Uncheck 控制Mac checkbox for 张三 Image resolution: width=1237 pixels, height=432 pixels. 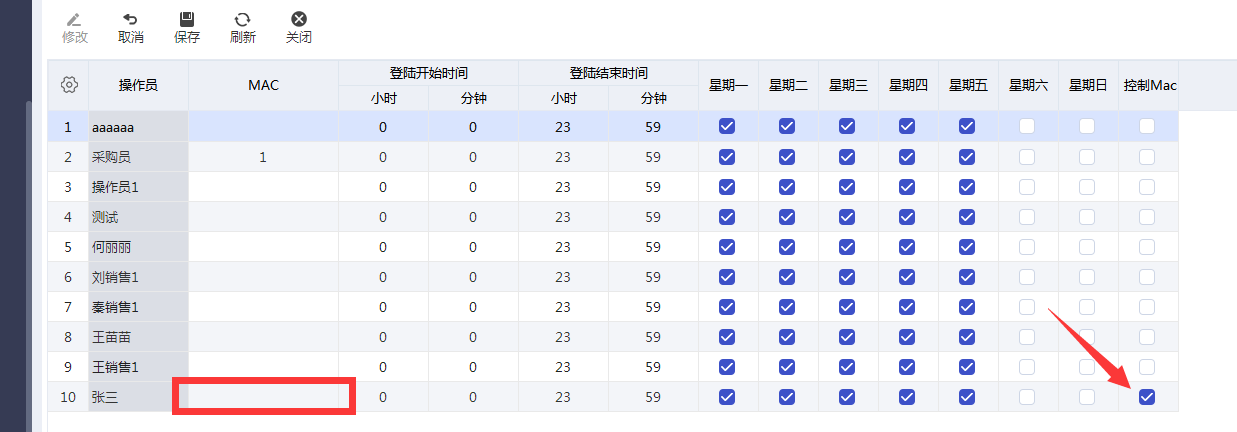click(x=1147, y=397)
